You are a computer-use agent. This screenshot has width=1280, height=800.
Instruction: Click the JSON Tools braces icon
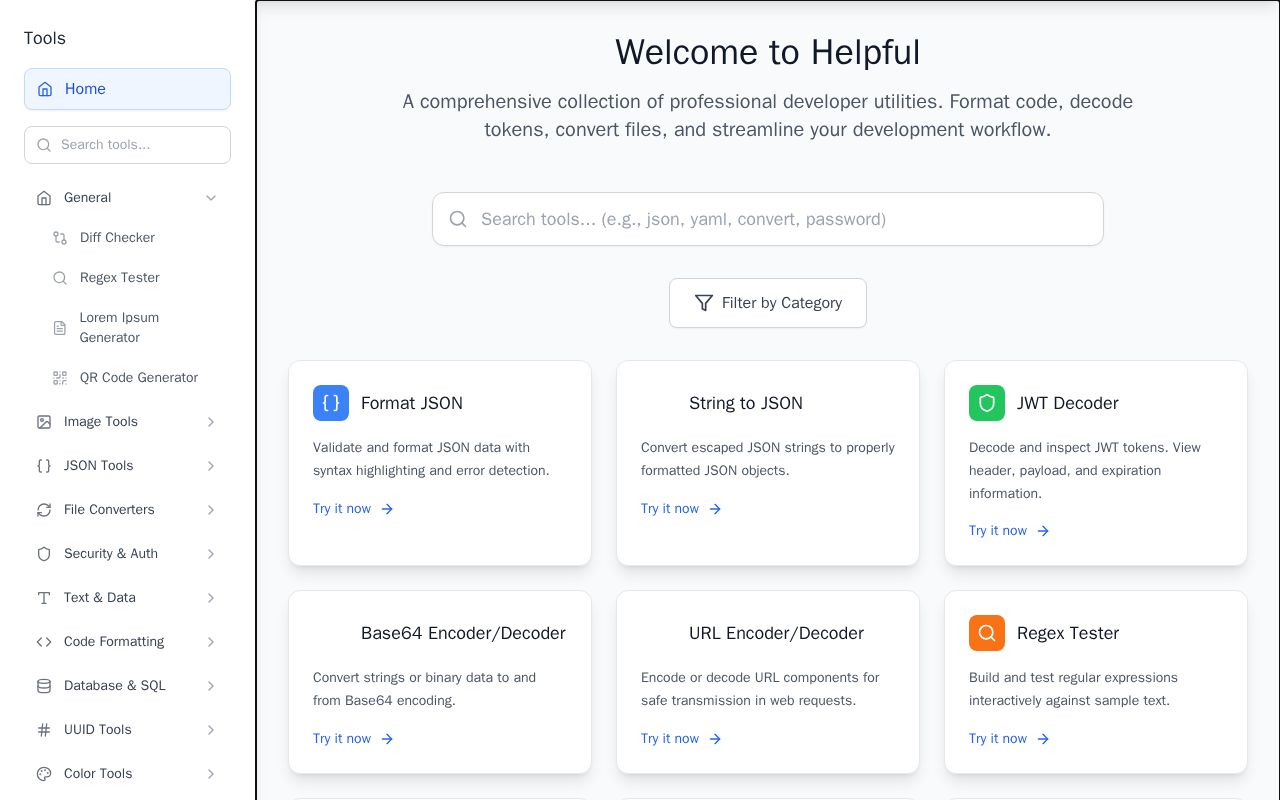44,466
